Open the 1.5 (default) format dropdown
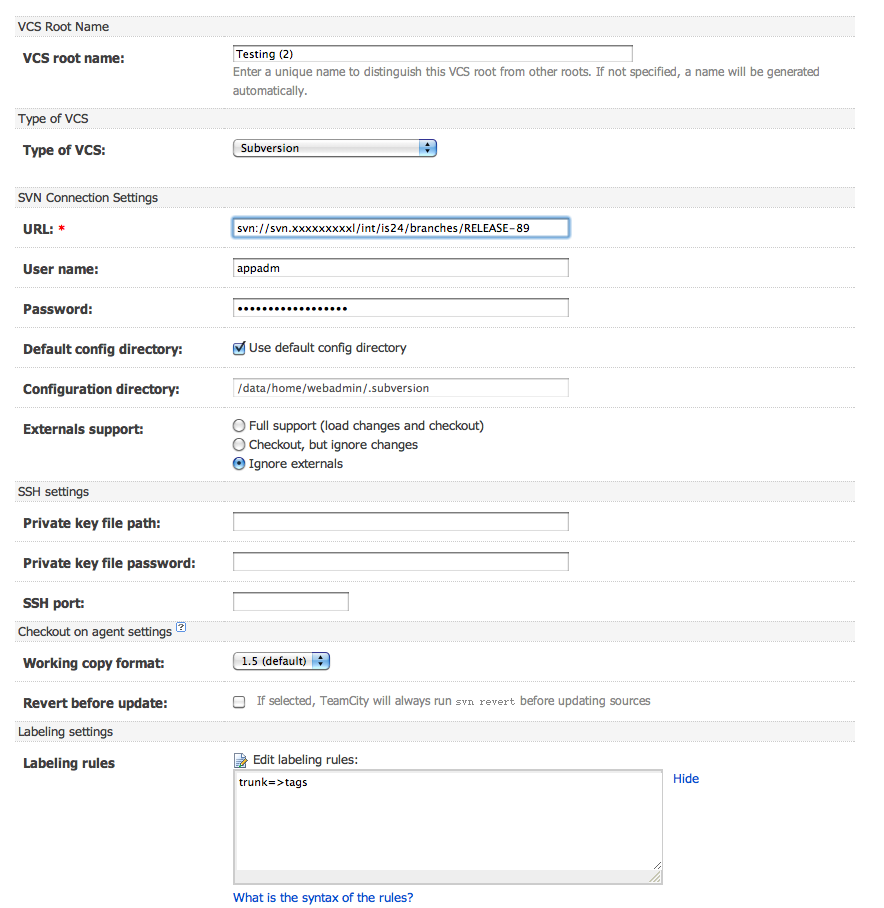The width and height of the screenshot is (884, 908). 281,661
